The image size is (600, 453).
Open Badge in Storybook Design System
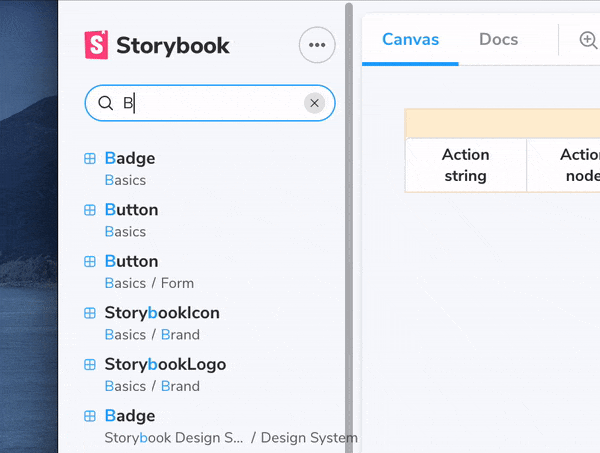click(130, 416)
